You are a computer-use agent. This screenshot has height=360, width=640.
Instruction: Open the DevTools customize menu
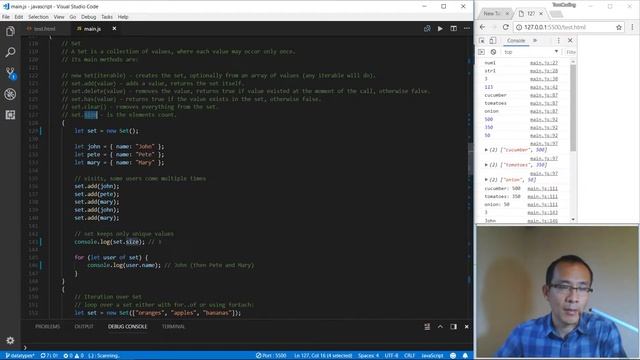coord(558,40)
